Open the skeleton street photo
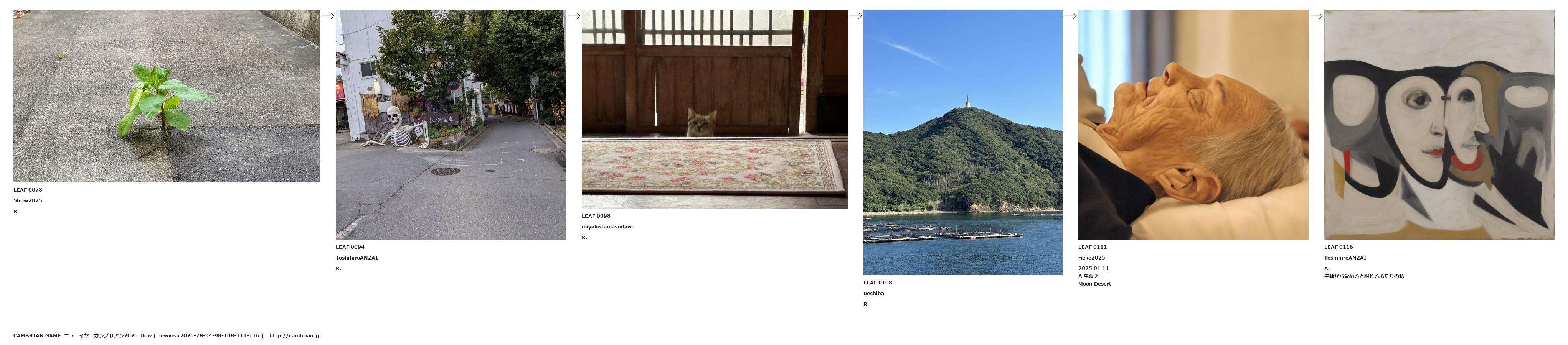The width and height of the screenshot is (1568, 345). (x=451, y=124)
